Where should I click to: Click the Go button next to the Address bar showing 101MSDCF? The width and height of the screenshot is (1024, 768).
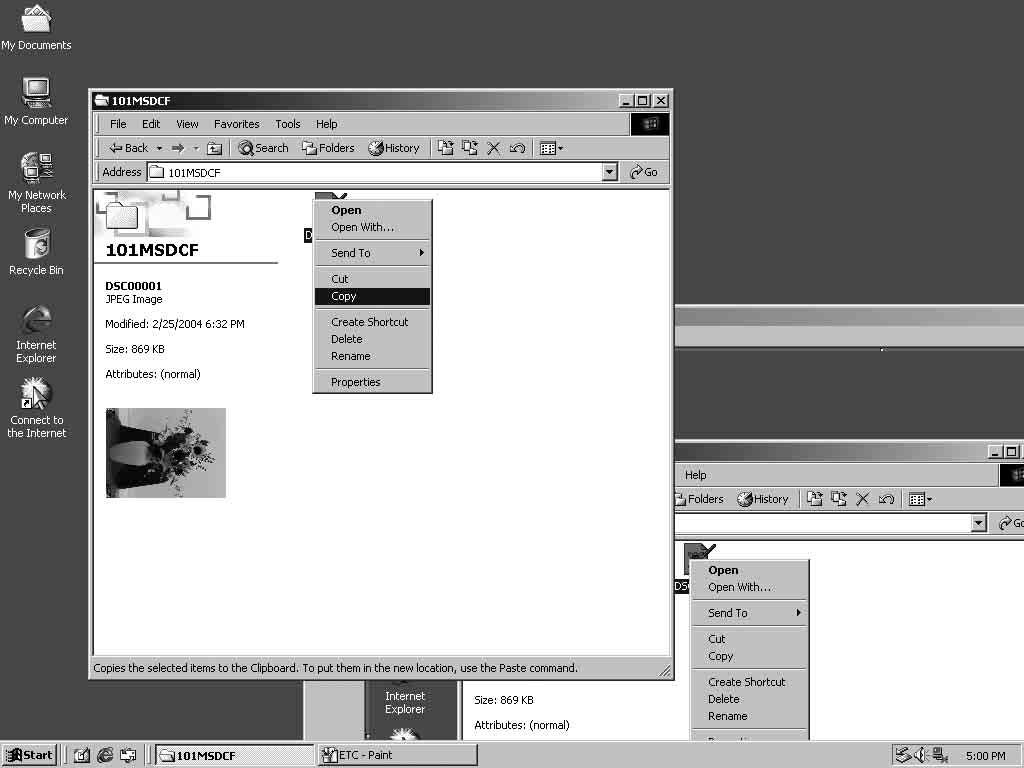[643, 172]
